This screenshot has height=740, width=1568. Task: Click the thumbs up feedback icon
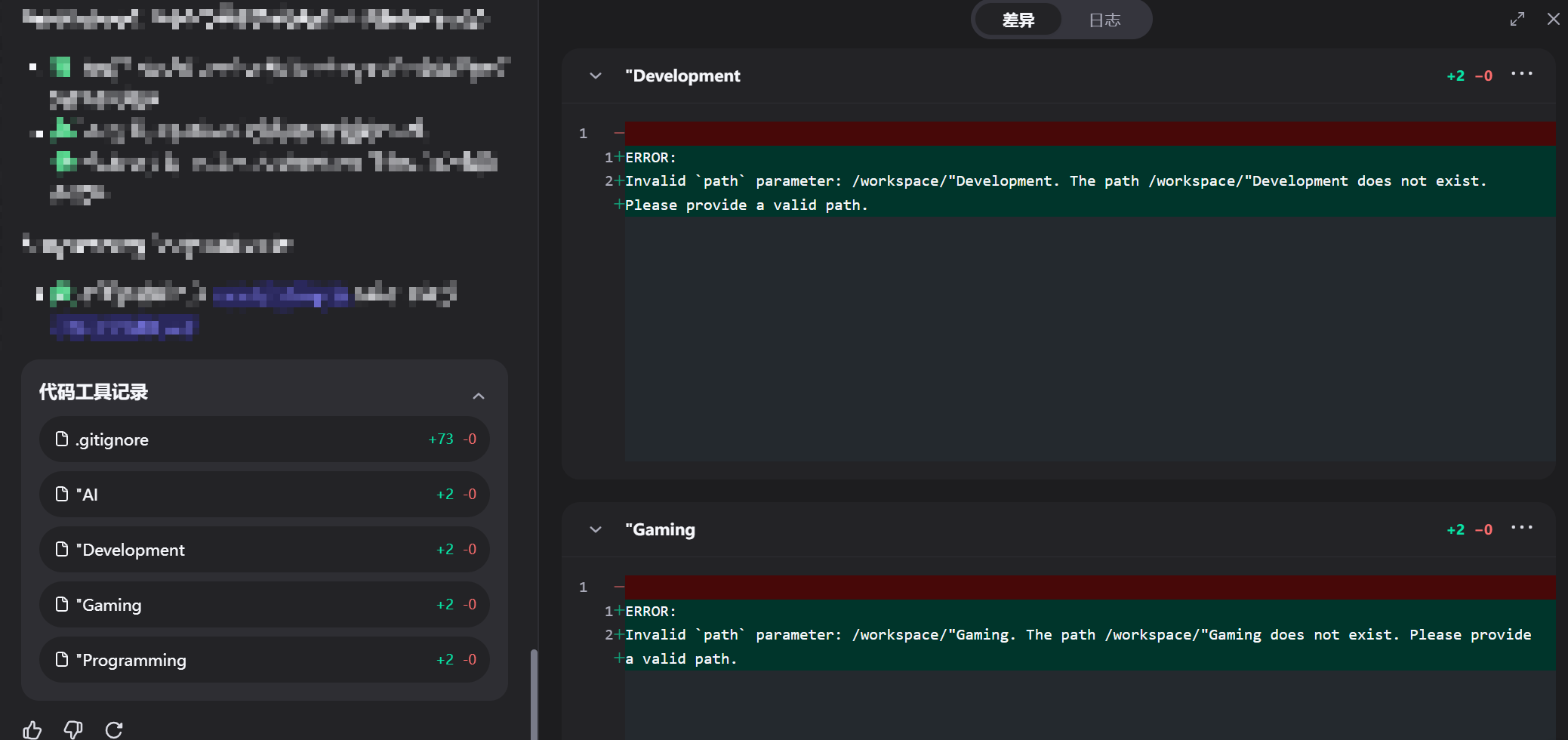(32, 729)
